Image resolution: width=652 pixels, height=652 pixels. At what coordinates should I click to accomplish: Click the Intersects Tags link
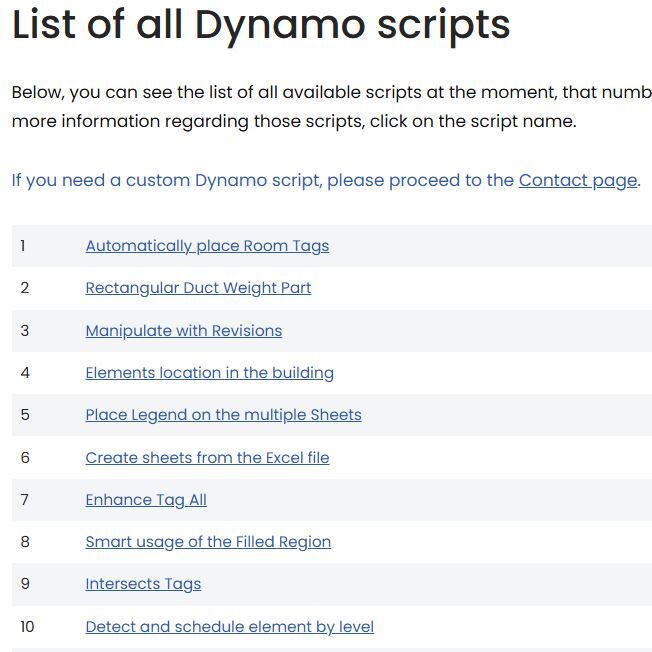click(x=143, y=584)
